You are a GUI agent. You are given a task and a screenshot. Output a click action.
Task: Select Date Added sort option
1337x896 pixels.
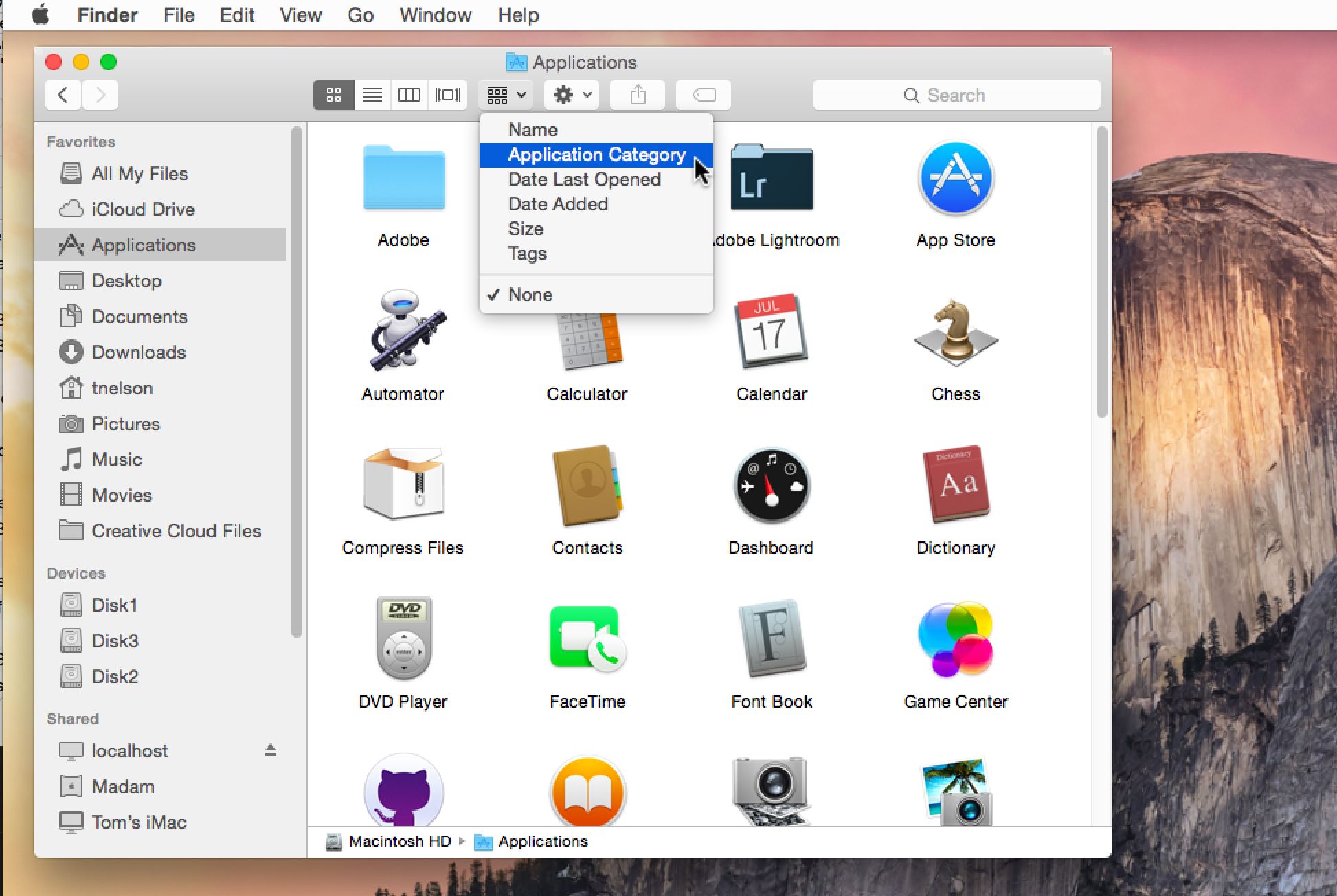click(x=557, y=203)
